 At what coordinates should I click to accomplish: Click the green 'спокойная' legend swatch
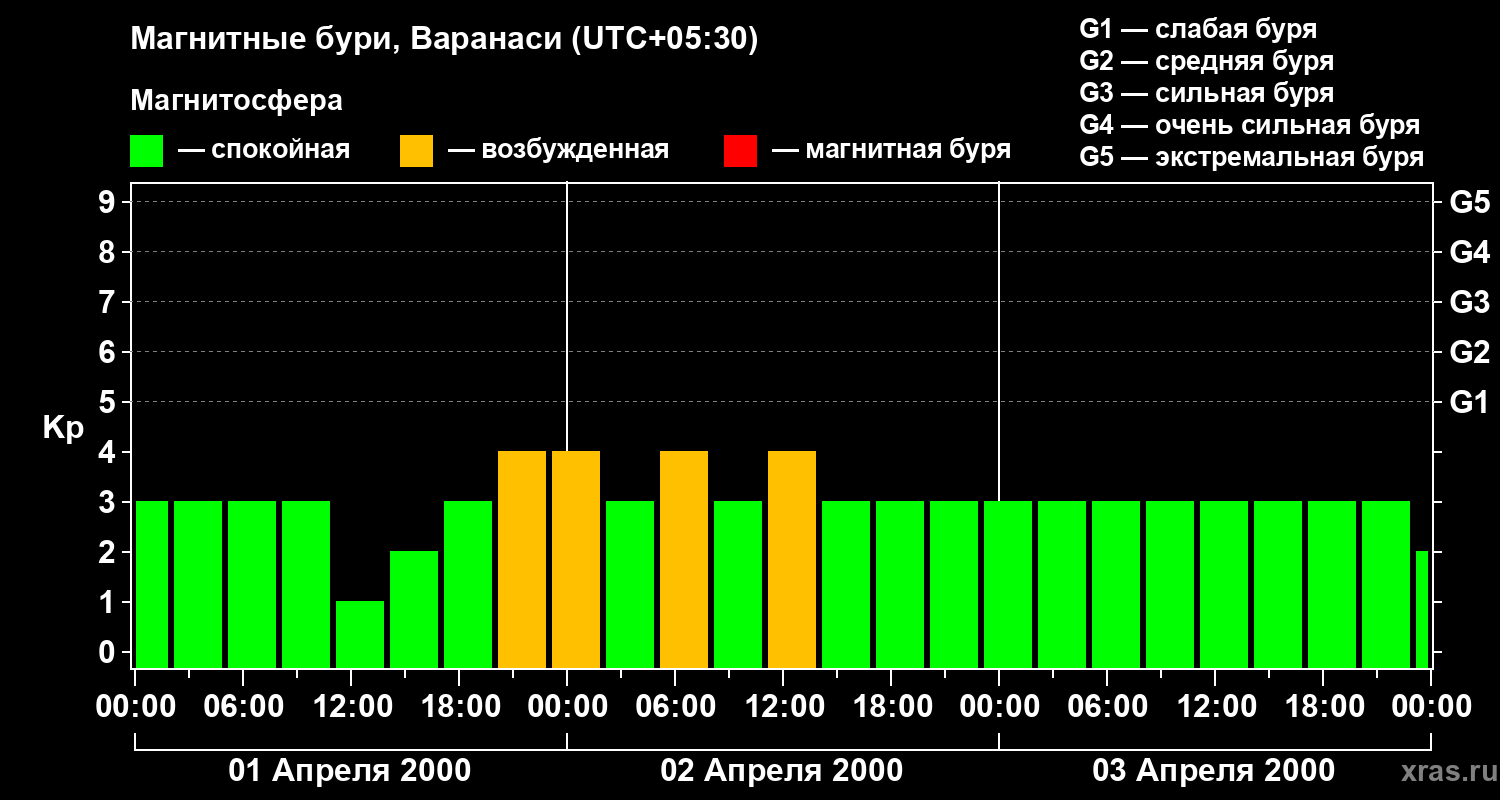point(147,151)
